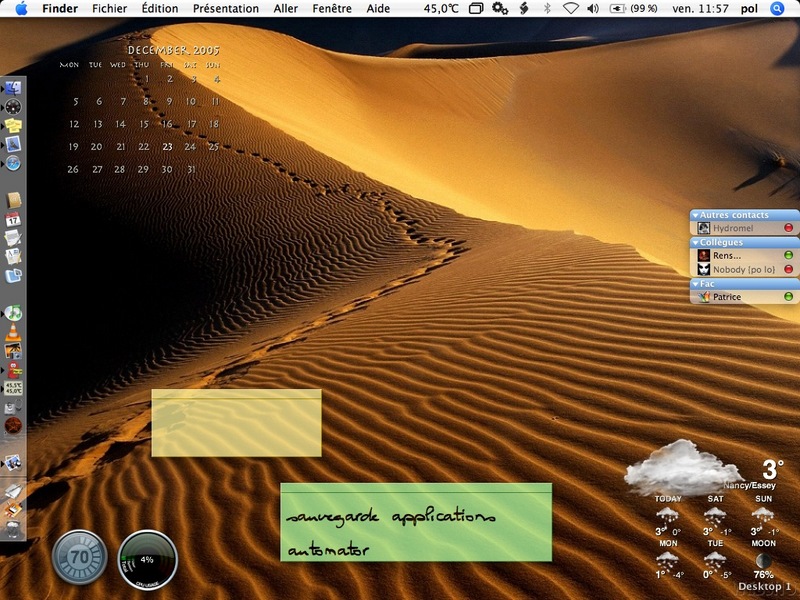
Task: Open the Fichier menu
Action: (109, 8)
